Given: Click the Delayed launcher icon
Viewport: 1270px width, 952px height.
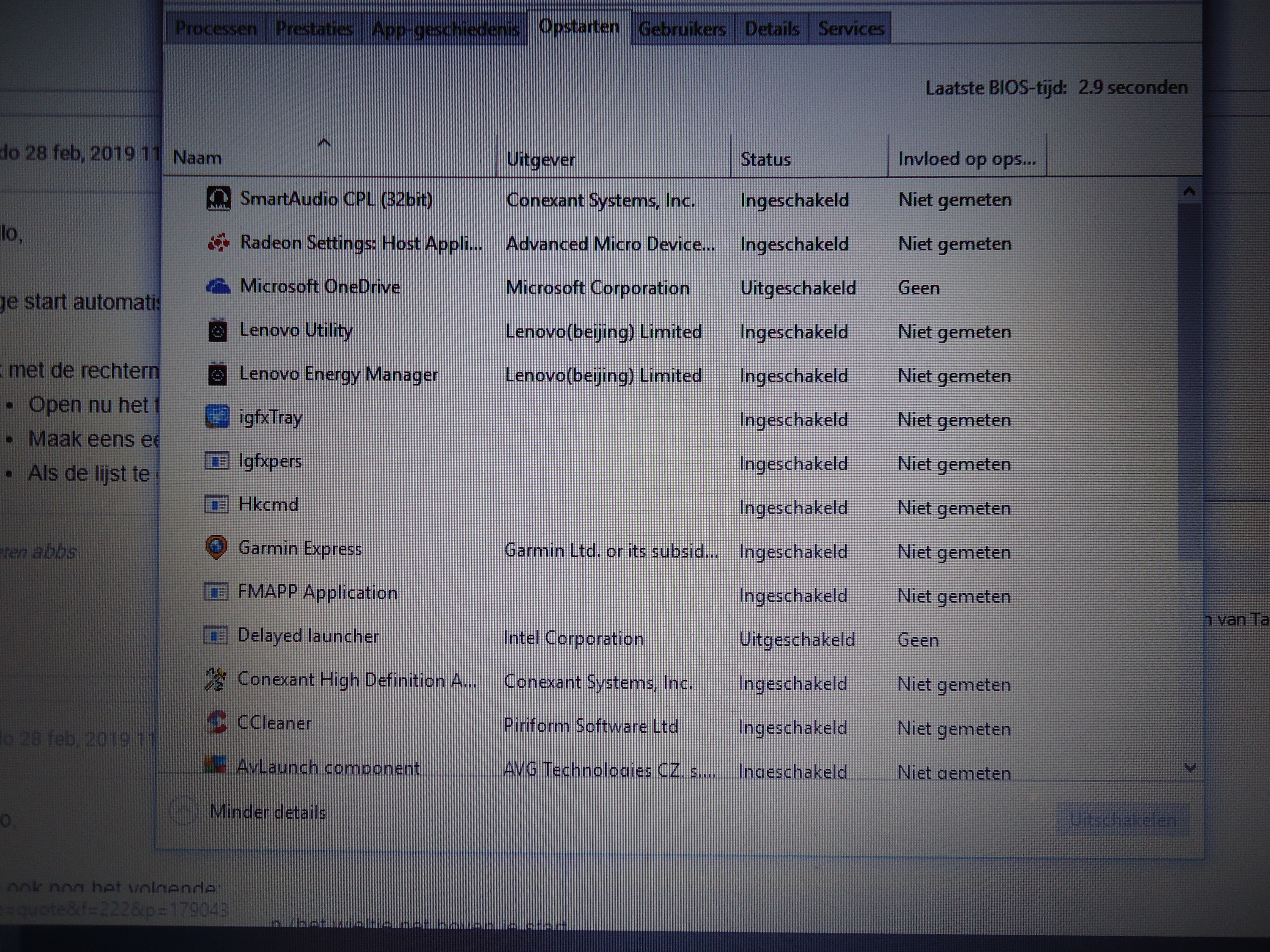Looking at the screenshot, I should (216, 635).
